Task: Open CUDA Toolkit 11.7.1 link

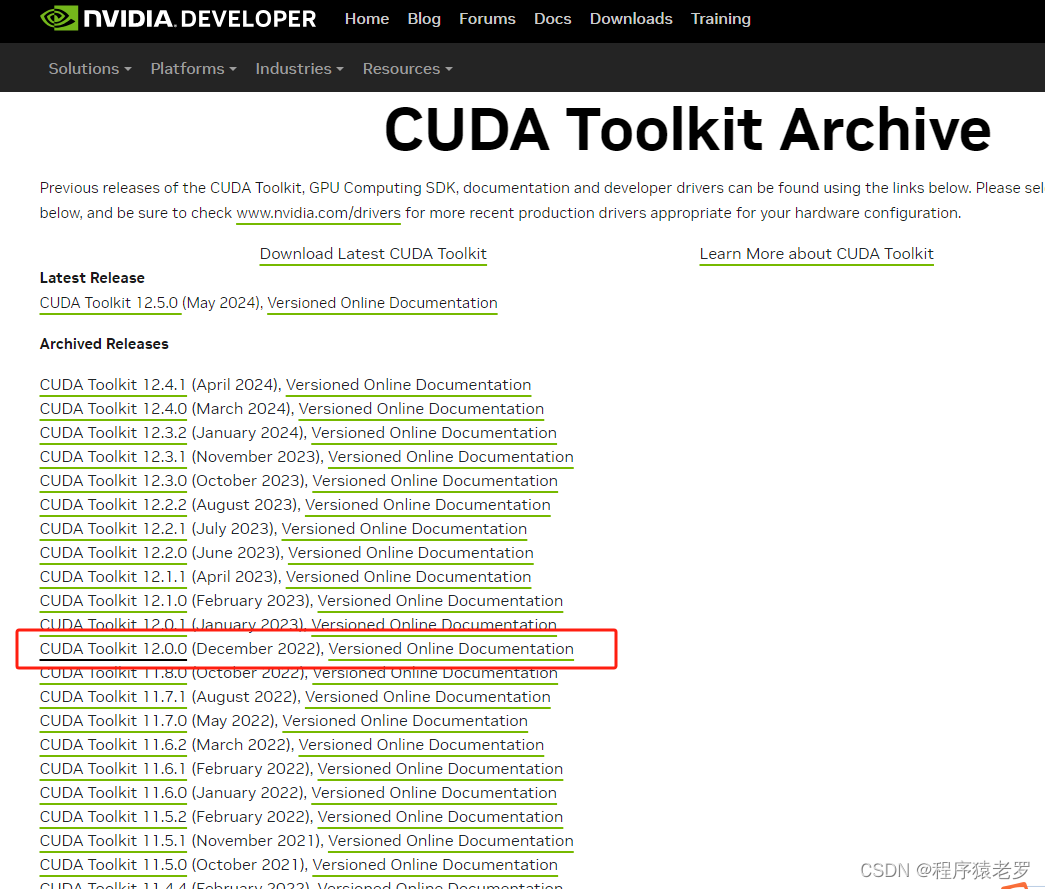Action: (113, 697)
